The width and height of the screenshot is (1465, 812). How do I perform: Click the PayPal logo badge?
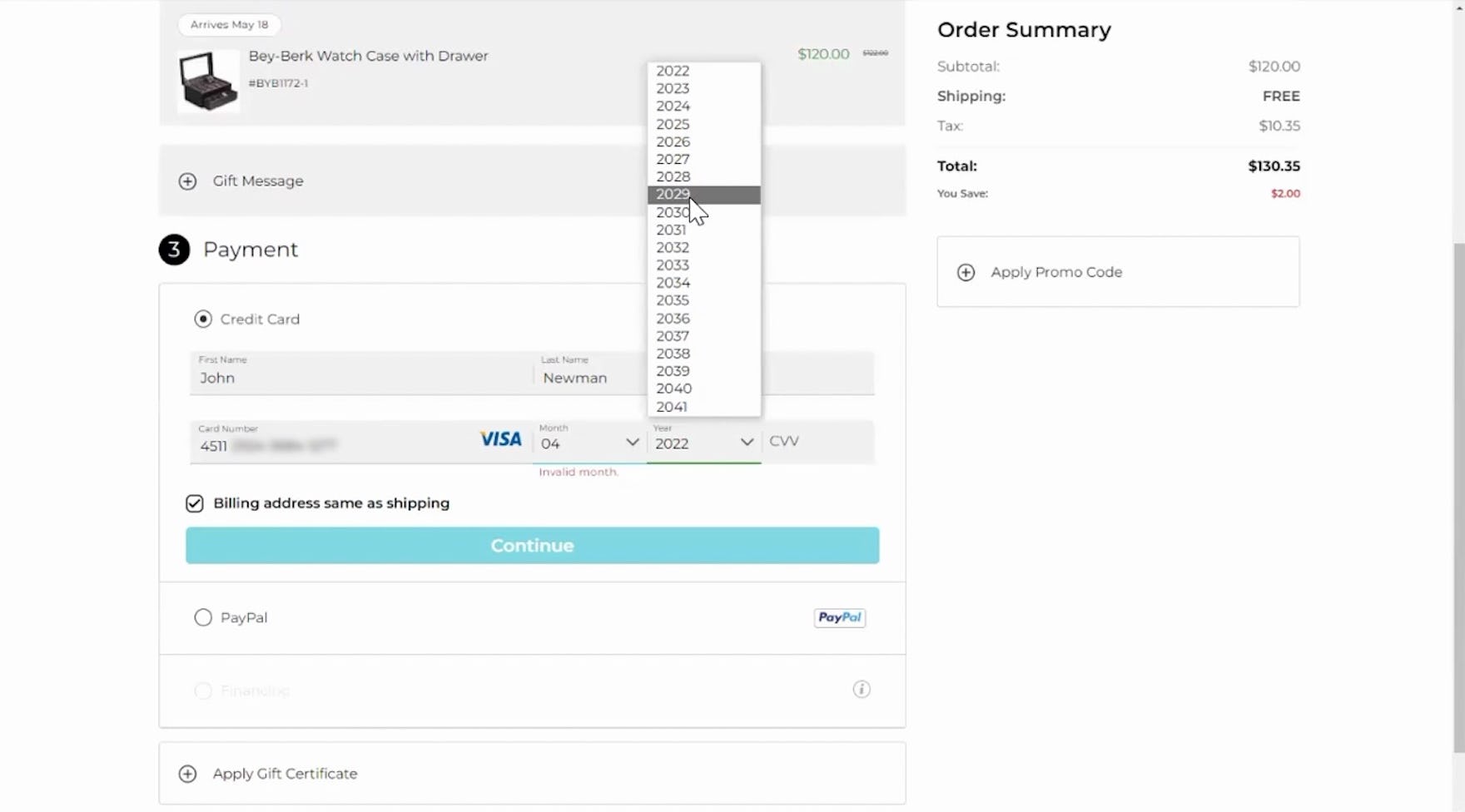coord(839,617)
